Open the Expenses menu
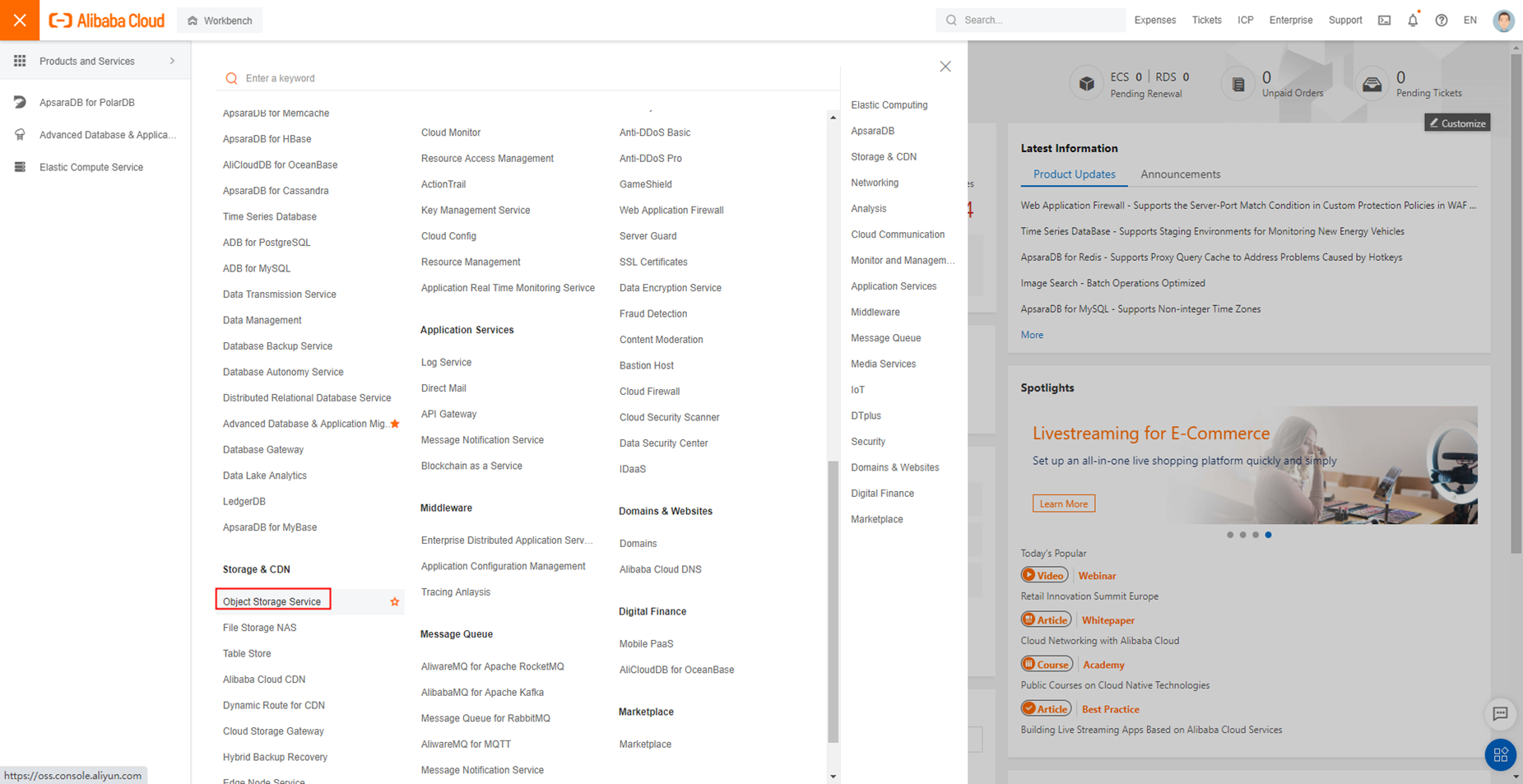This screenshot has width=1523, height=784. click(1154, 20)
